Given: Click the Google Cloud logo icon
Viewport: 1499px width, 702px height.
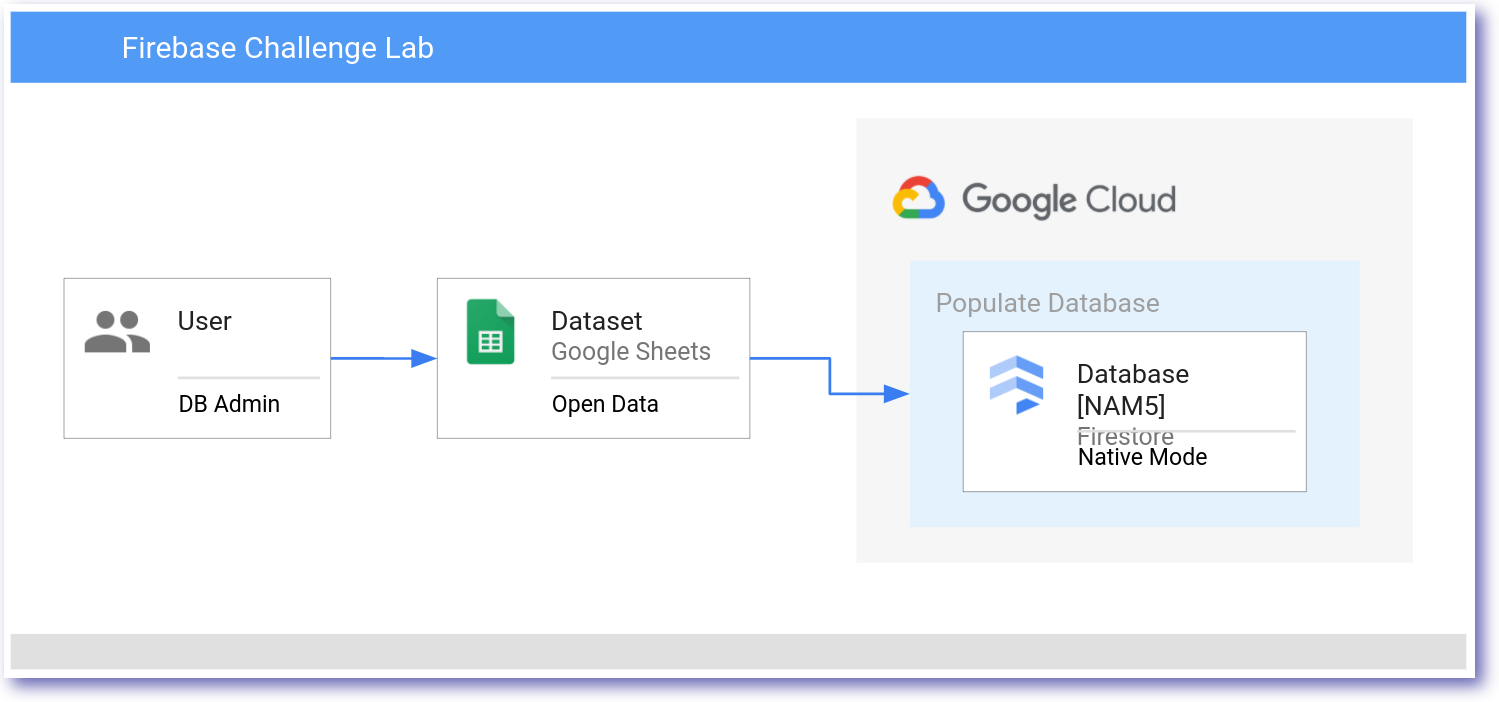Looking at the screenshot, I should tap(918, 198).
